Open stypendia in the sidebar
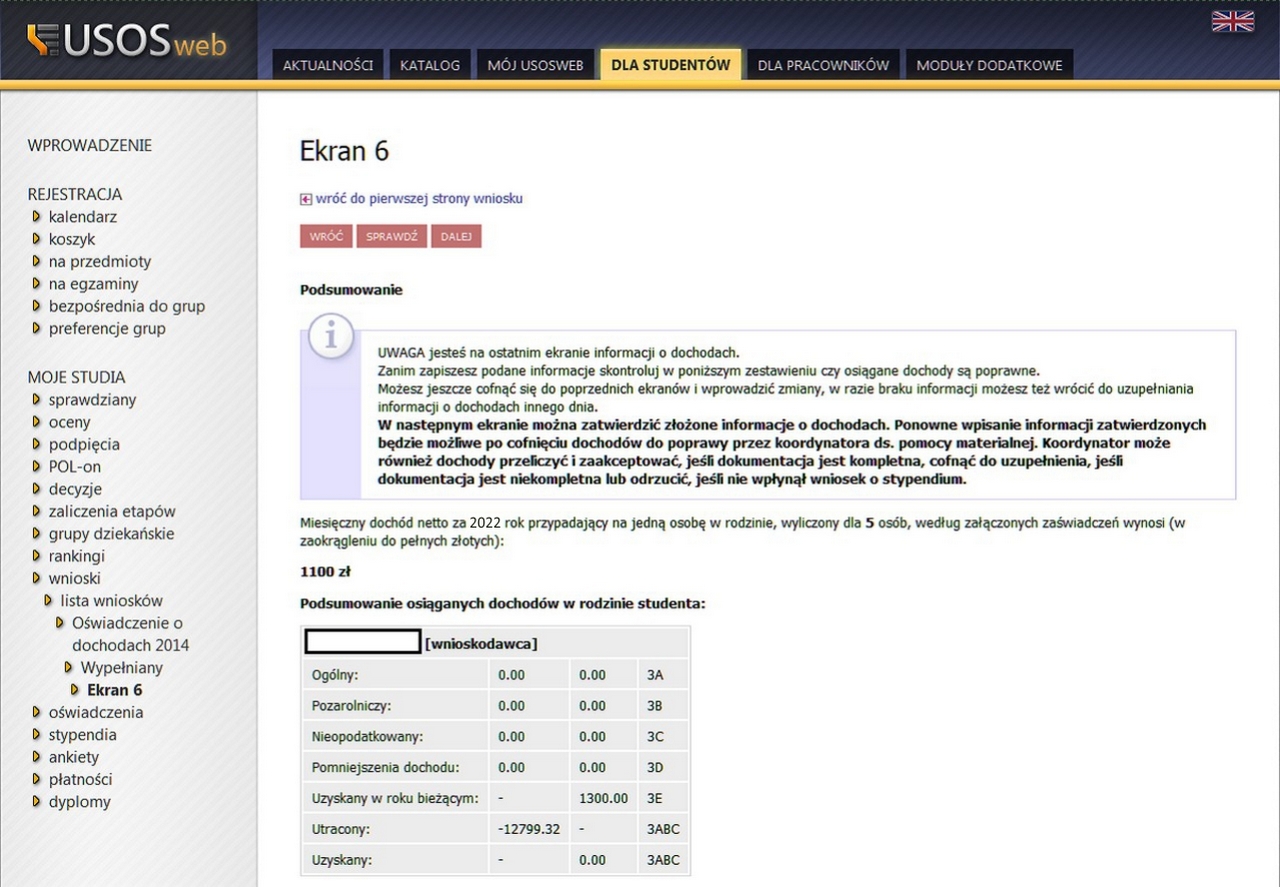Screen dimensions: 1280x887 click(x=83, y=735)
